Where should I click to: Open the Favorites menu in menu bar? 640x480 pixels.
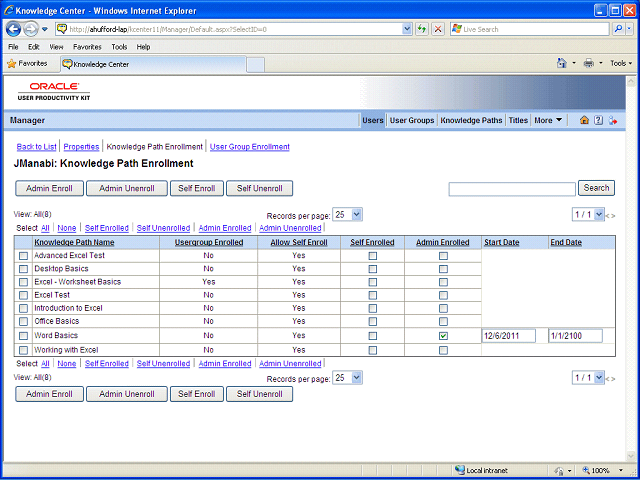(87, 47)
